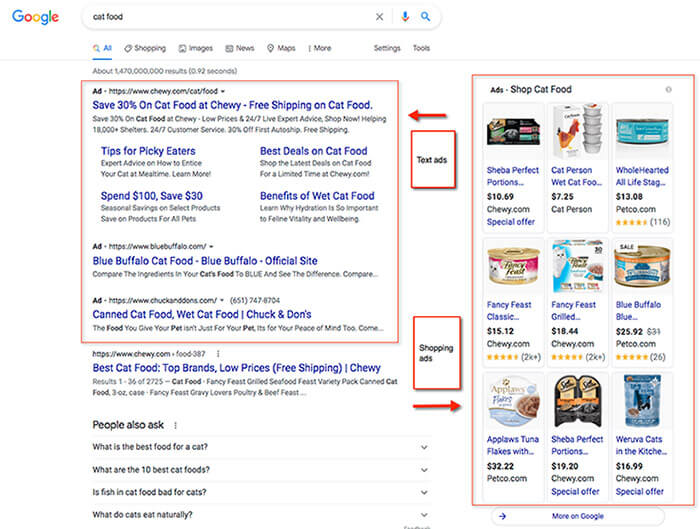Screen dimensions: 700x529
Task: Click the star rating (26) for Blue Buffalo
Action: pyautogui.click(x=641, y=357)
